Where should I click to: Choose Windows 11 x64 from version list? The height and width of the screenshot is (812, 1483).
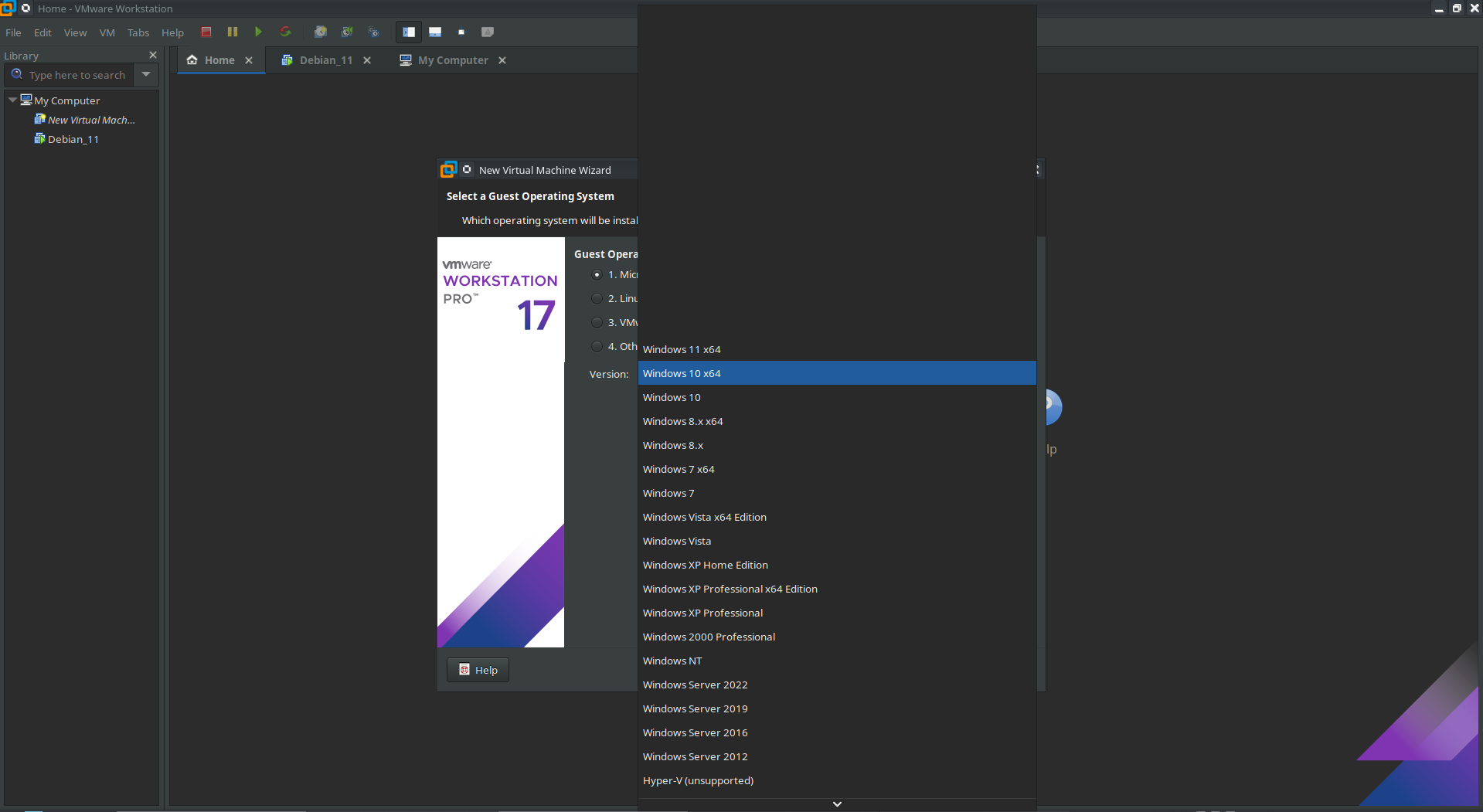tap(681, 349)
